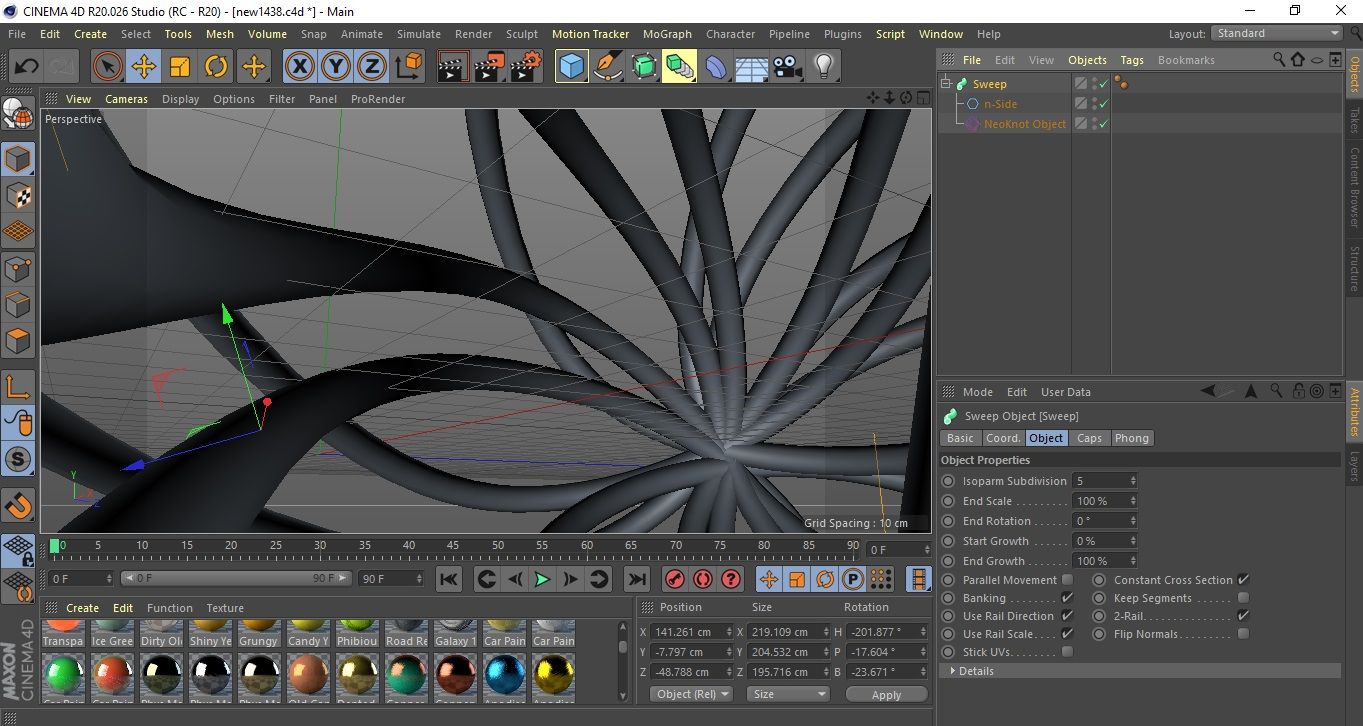Screen dimensions: 1363x726
Task: Select the green material swatch
Action: pos(65,673)
